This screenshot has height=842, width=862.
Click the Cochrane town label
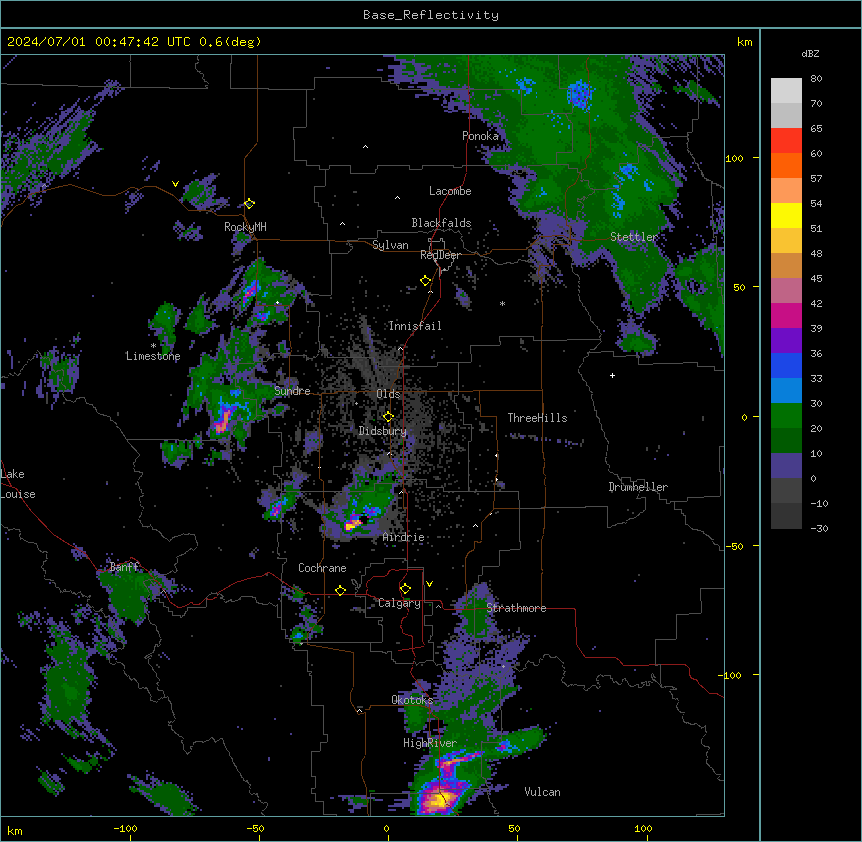pyautogui.click(x=322, y=568)
